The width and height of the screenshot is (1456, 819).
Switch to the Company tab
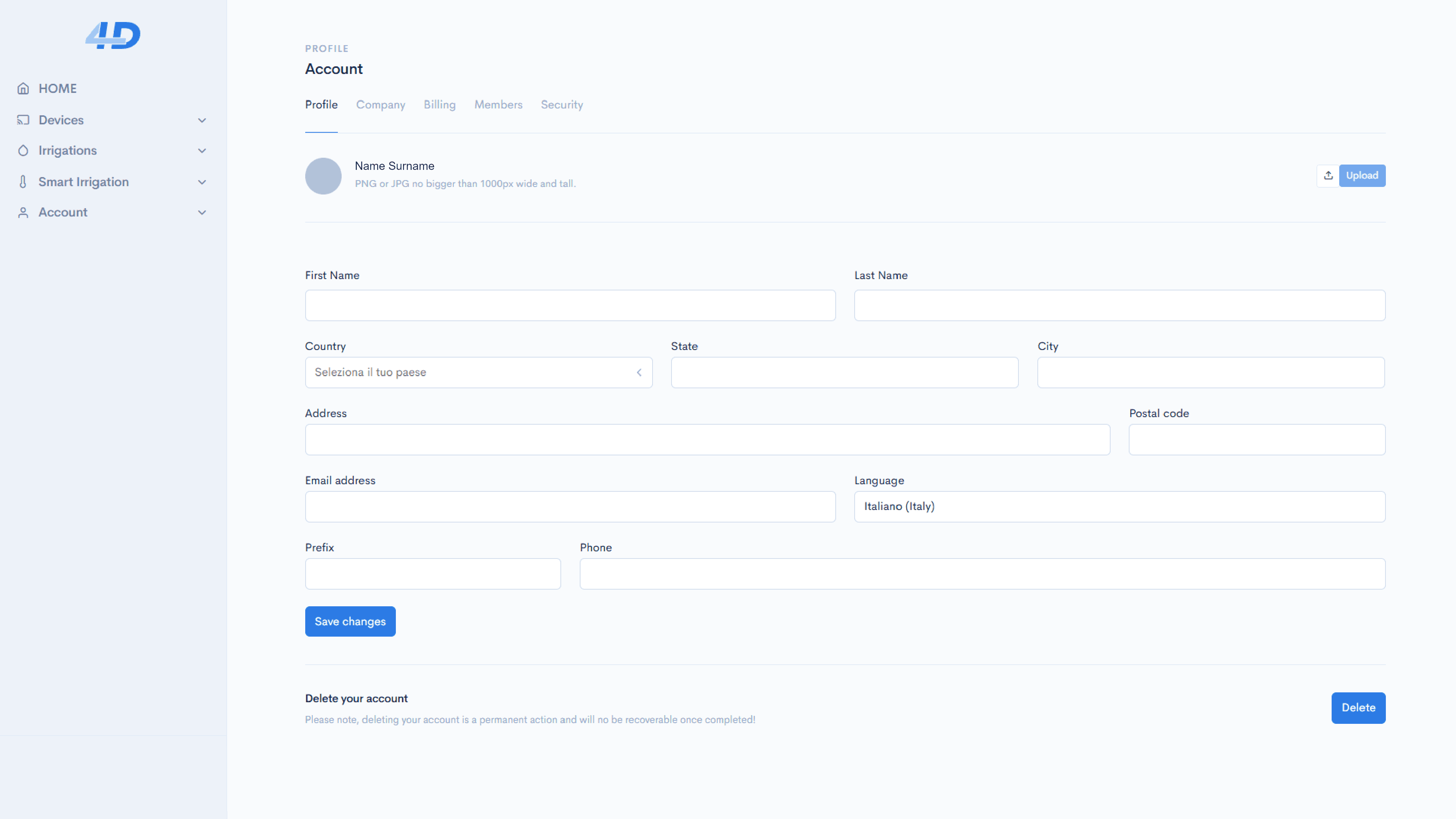[x=380, y=105]
